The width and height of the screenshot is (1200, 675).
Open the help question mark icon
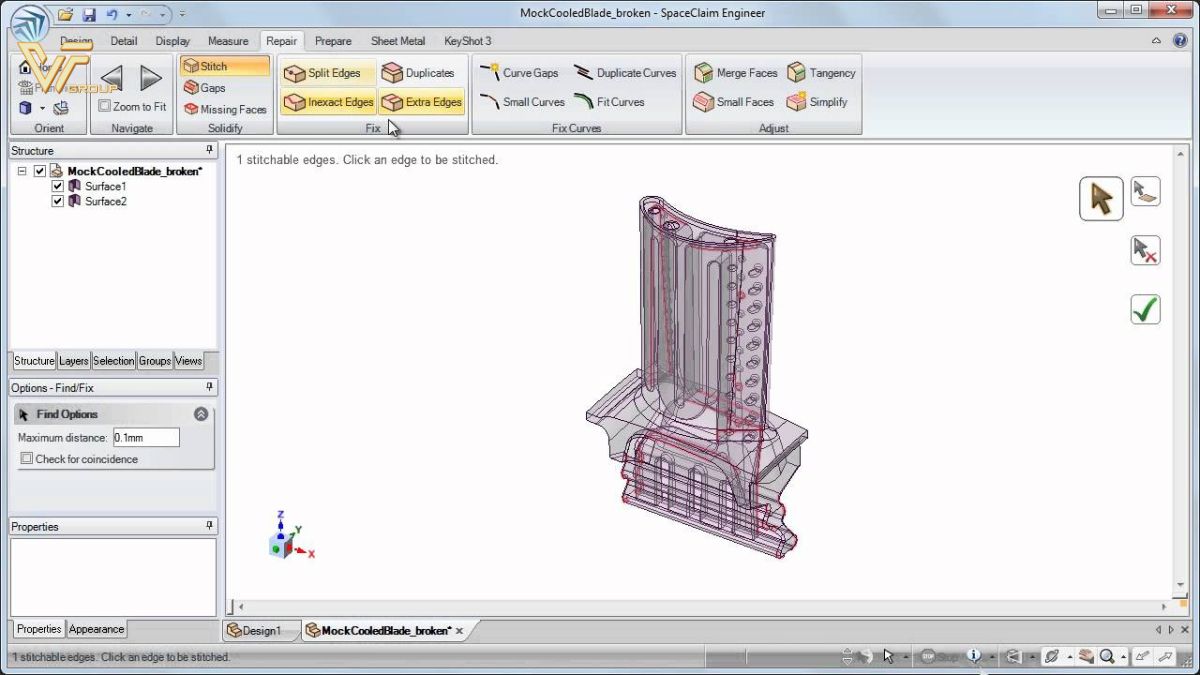pos(1180,41)
